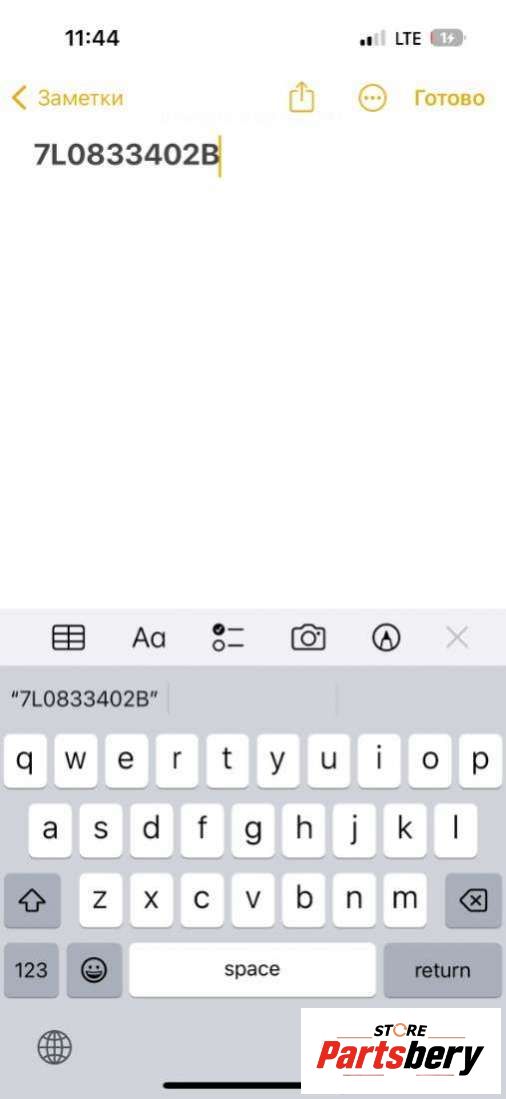This screenshot has width=506, height=1099.
Task: Toggle the shift key
Action: (32, 900)
